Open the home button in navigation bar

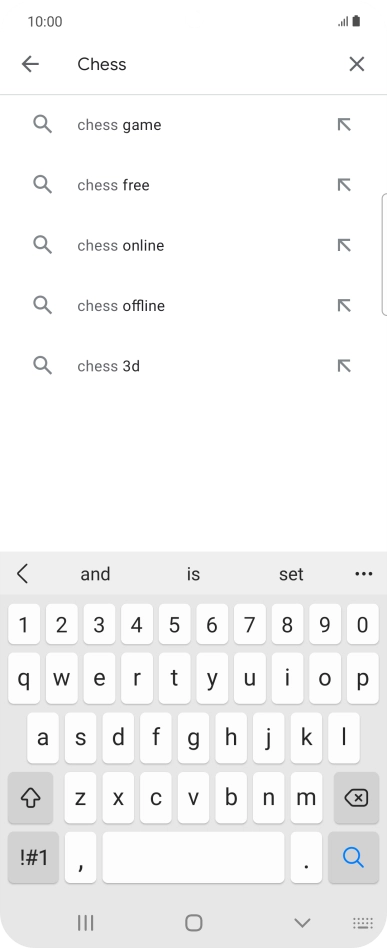(194, 923)
